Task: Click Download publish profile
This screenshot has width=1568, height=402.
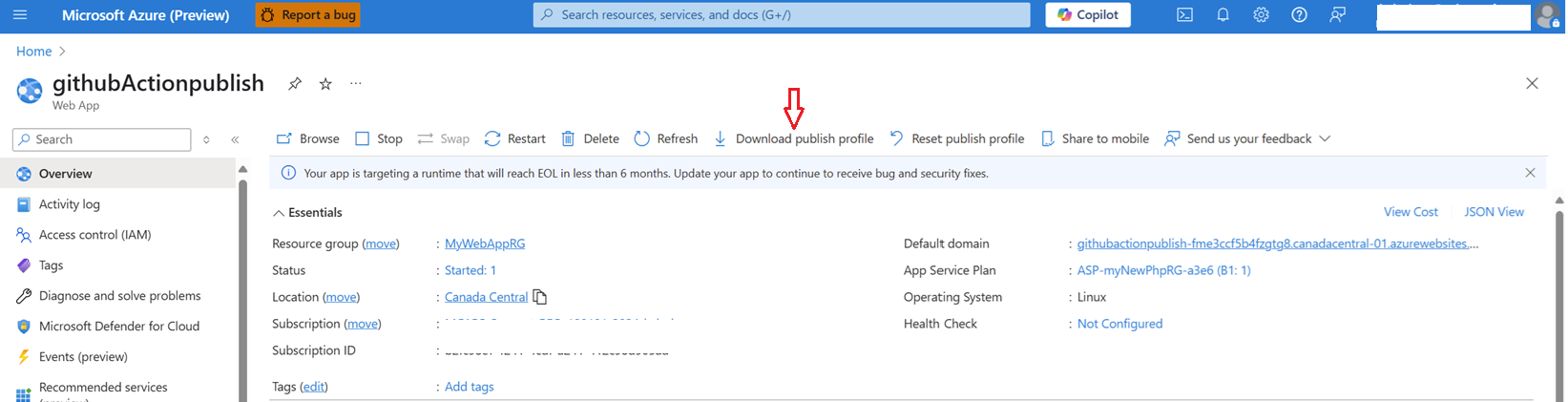Action: click(794, 138)
